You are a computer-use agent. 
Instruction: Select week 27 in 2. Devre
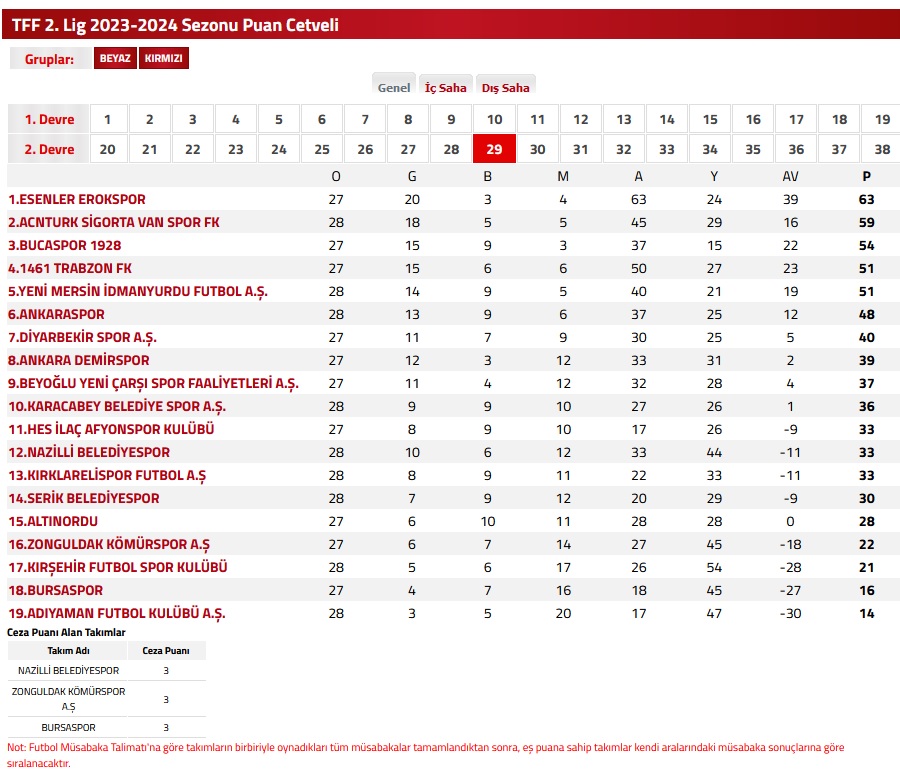pos(408,149)
